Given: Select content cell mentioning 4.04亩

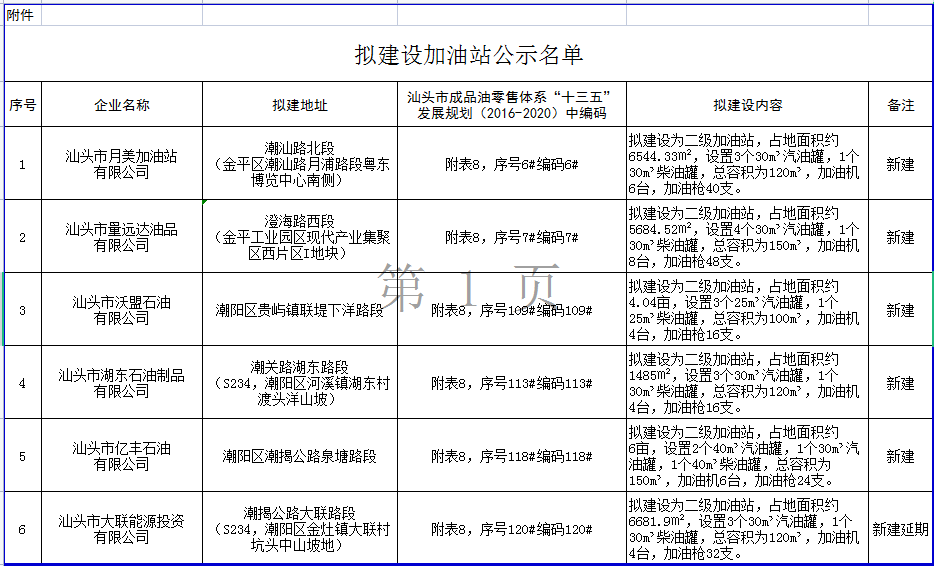Looking at the screenshot, I should tap(748, 310).
